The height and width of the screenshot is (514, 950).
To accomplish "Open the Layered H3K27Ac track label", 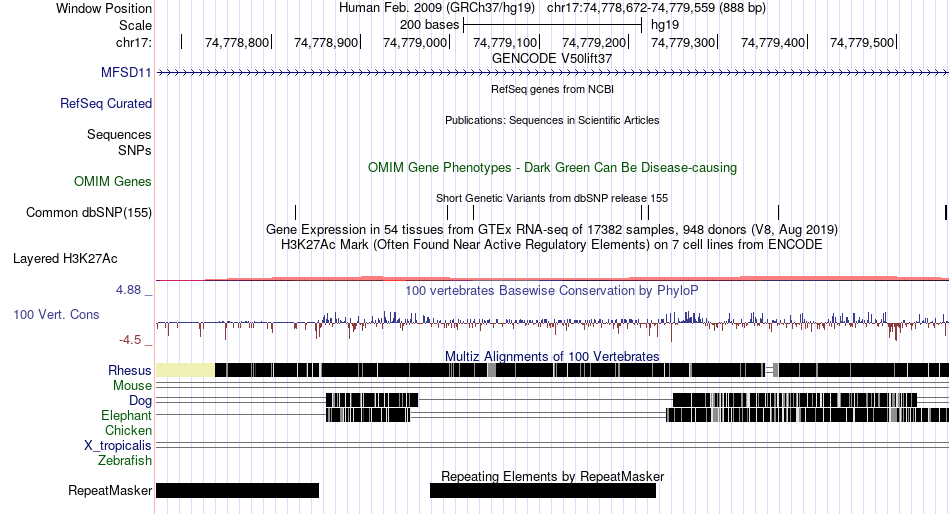I will (x=65, y=259).
